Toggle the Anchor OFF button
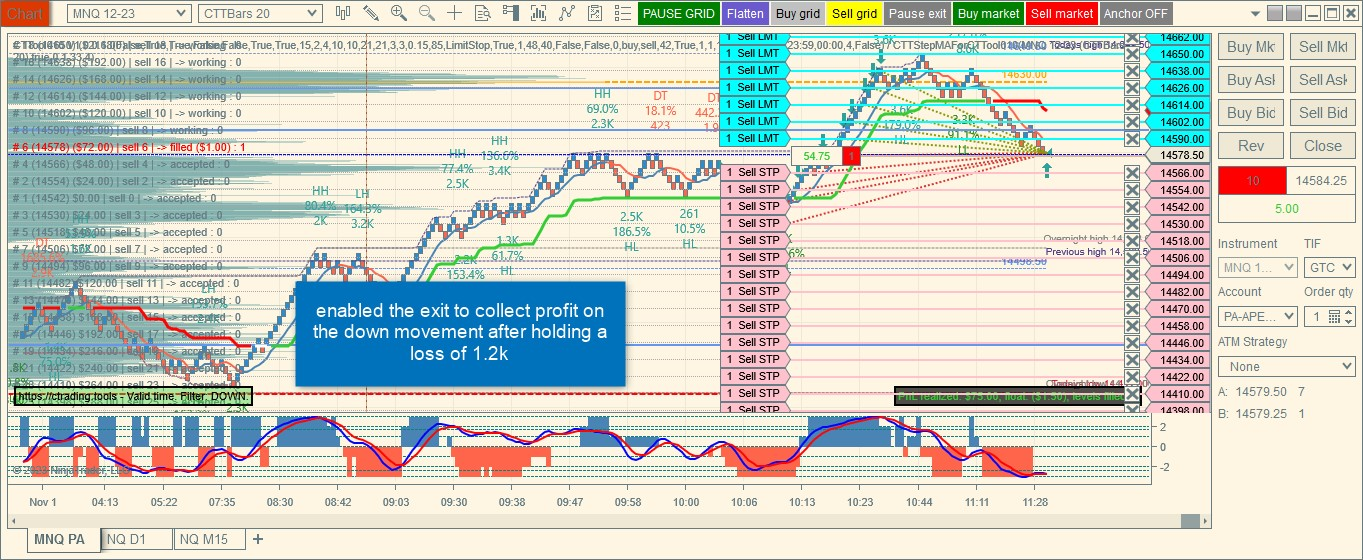Screen dimensions: 1363x560 [x=1136, y=14]
